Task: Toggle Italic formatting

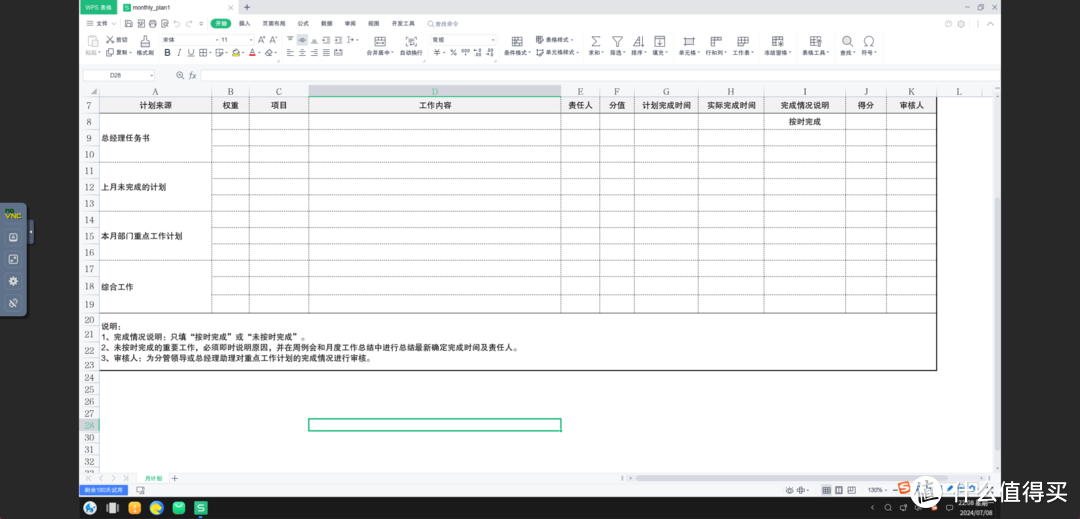Action: tap(179, 53)
